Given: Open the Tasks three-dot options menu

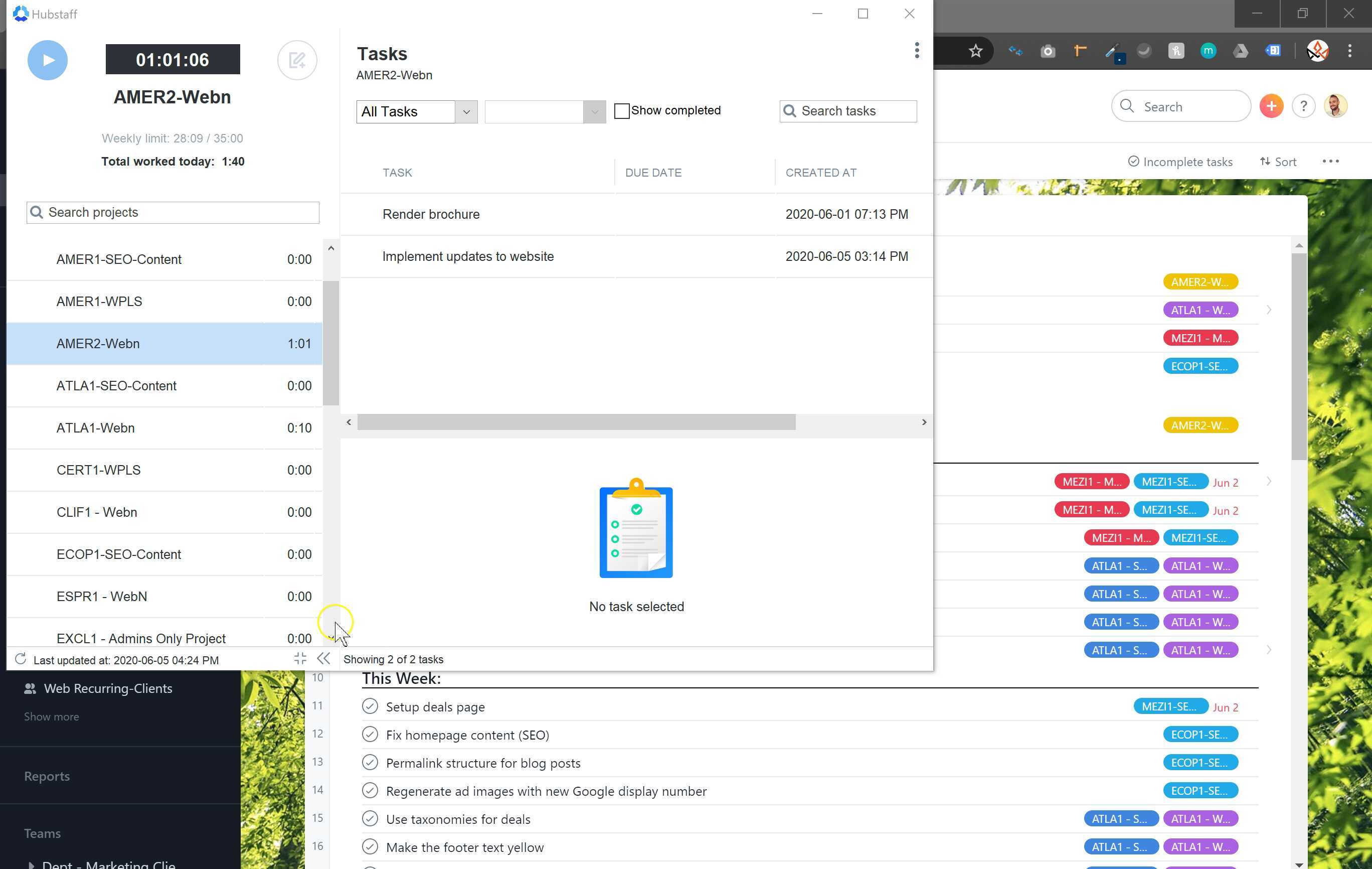Looking at the screenshot, I should [x=916, y=50].
